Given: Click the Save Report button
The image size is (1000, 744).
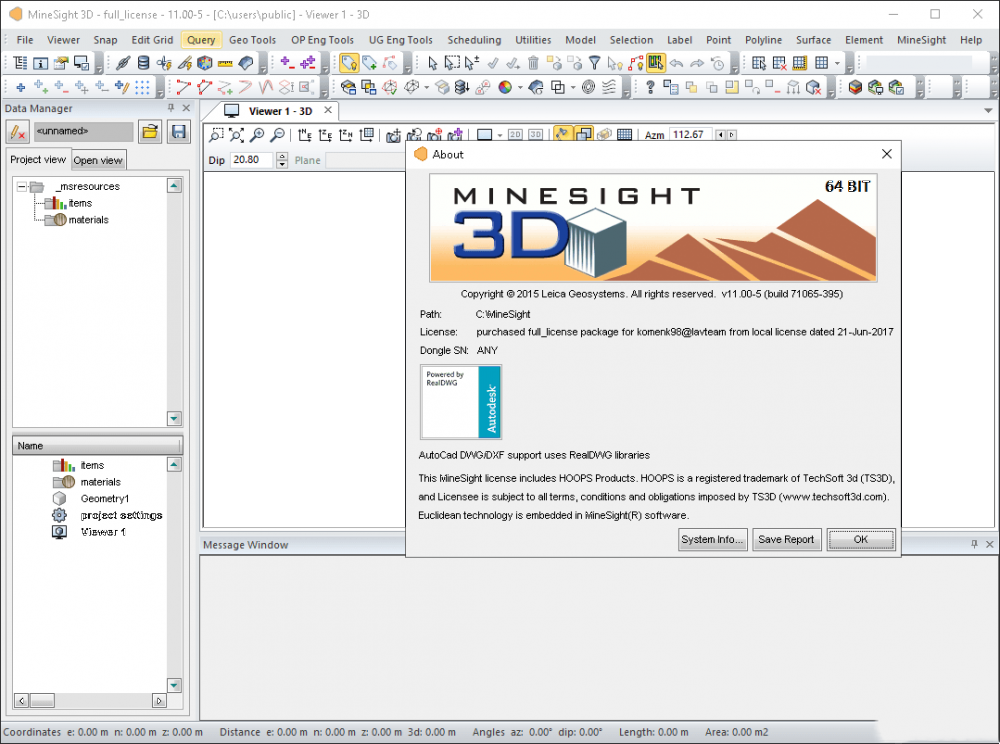Looking at the screenshot, I should pyautogui.click(x=786, y=539).
